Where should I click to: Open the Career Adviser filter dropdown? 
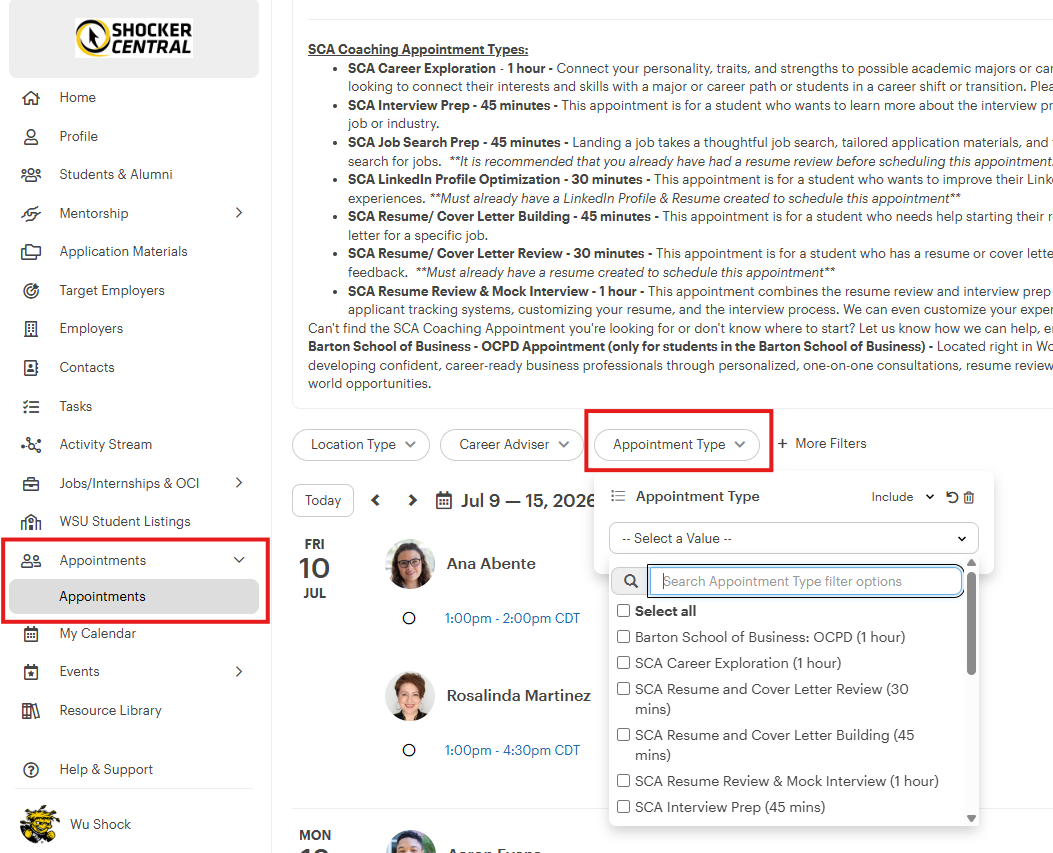[512, 445]
